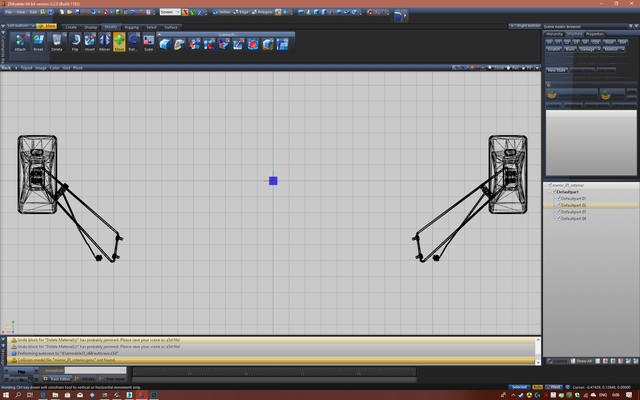640x400 pixels.
Task: Toggle checkbox for Defaultpart (4)
Action: coord(558,218)
